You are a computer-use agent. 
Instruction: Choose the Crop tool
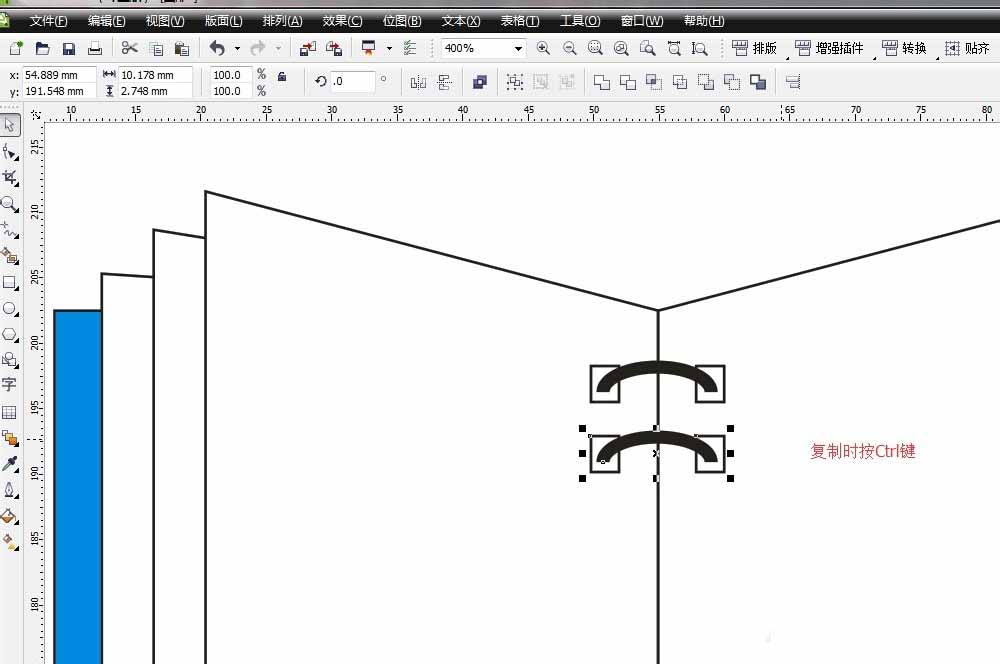tap(9, 178)
